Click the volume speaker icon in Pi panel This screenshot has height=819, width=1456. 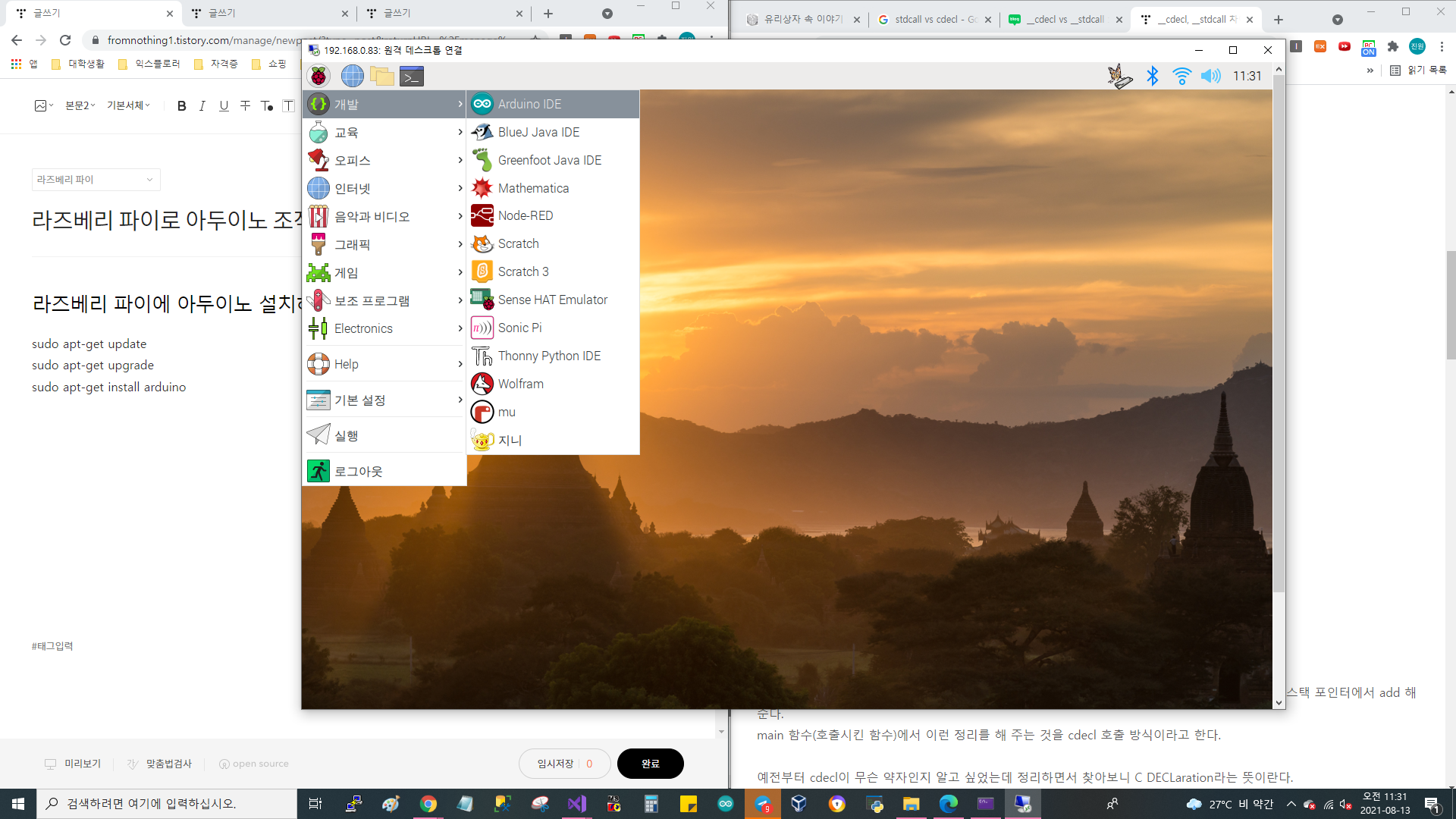pos(1210,76)
